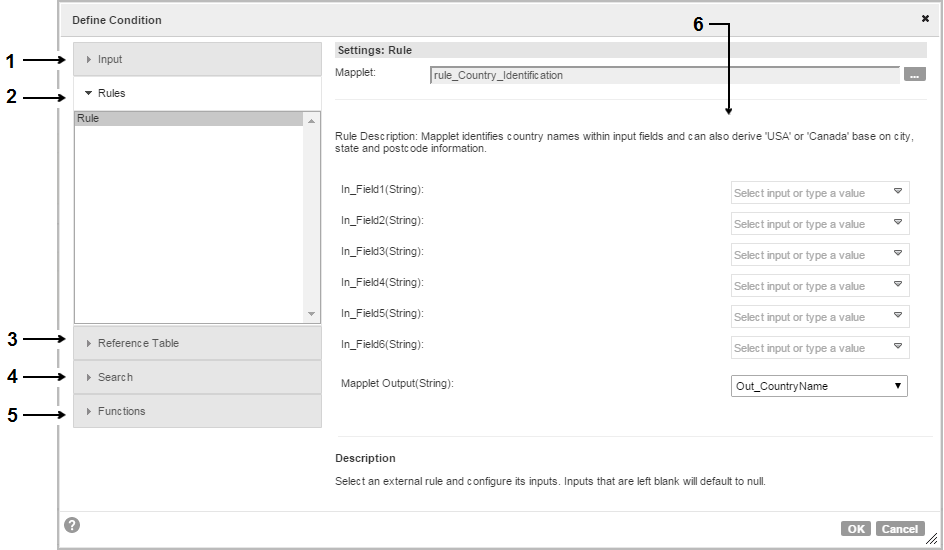944x550 pixels.
Task: Click the rules list scroll down arrow
Action: 311,314
